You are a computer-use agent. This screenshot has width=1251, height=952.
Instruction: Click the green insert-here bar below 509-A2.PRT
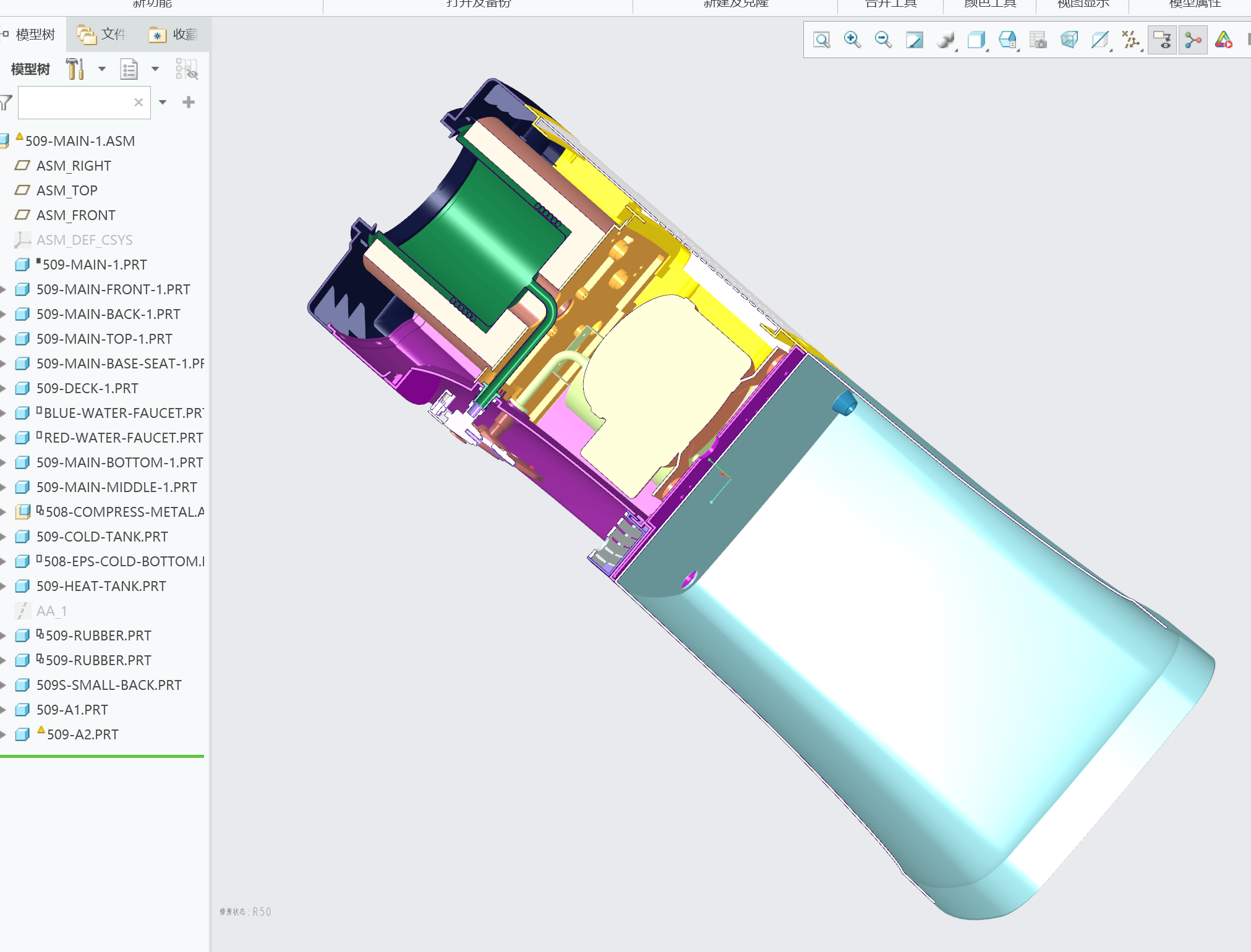(102, 756)
